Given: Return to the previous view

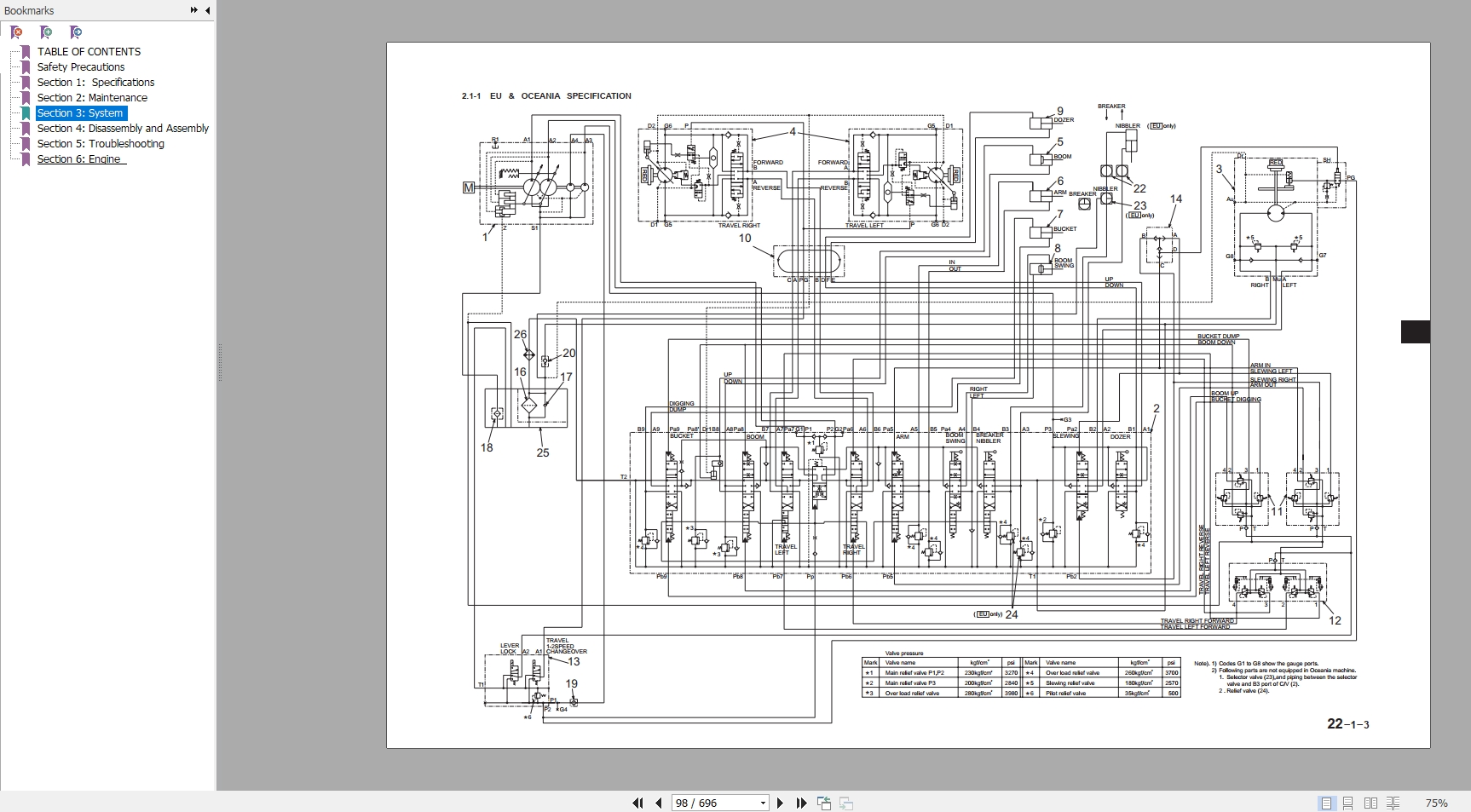Looking at the screenshot, I should coord(824,803).
